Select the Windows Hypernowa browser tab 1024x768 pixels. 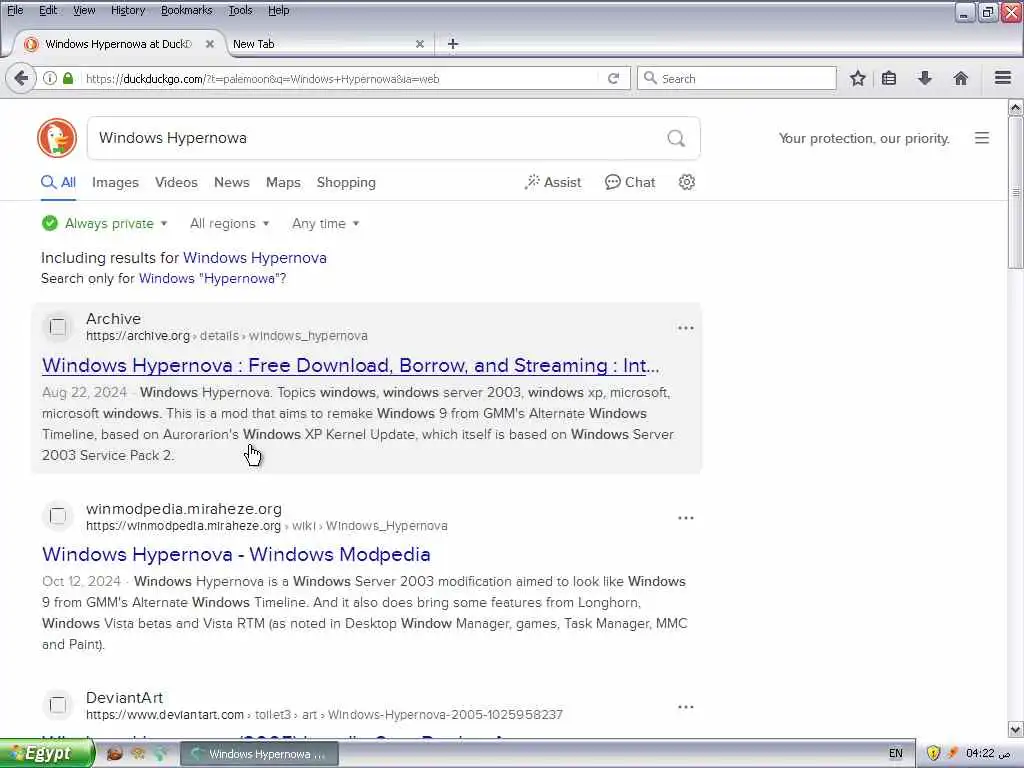click(x=118, y=44)
